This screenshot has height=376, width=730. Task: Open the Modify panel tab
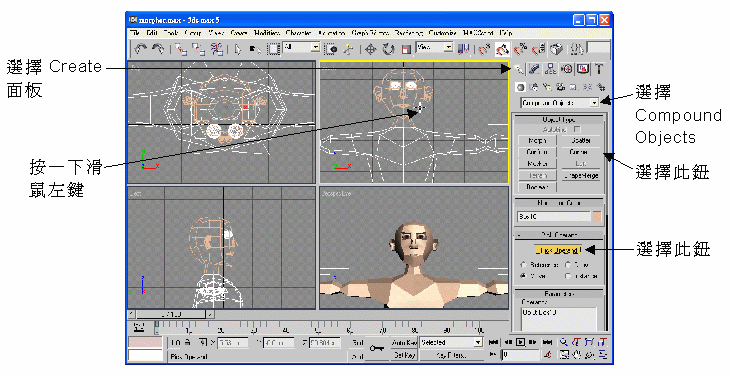point(534,69)
